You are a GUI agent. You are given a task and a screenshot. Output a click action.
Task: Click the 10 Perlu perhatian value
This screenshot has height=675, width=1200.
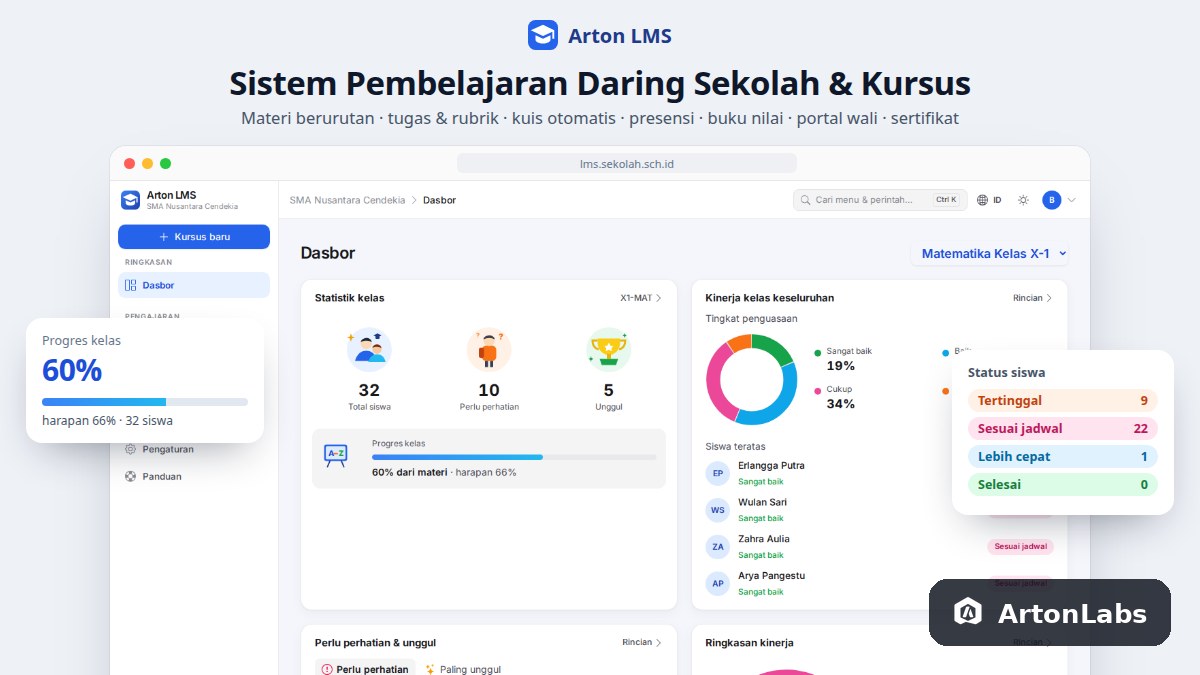(x=489, y=390)
